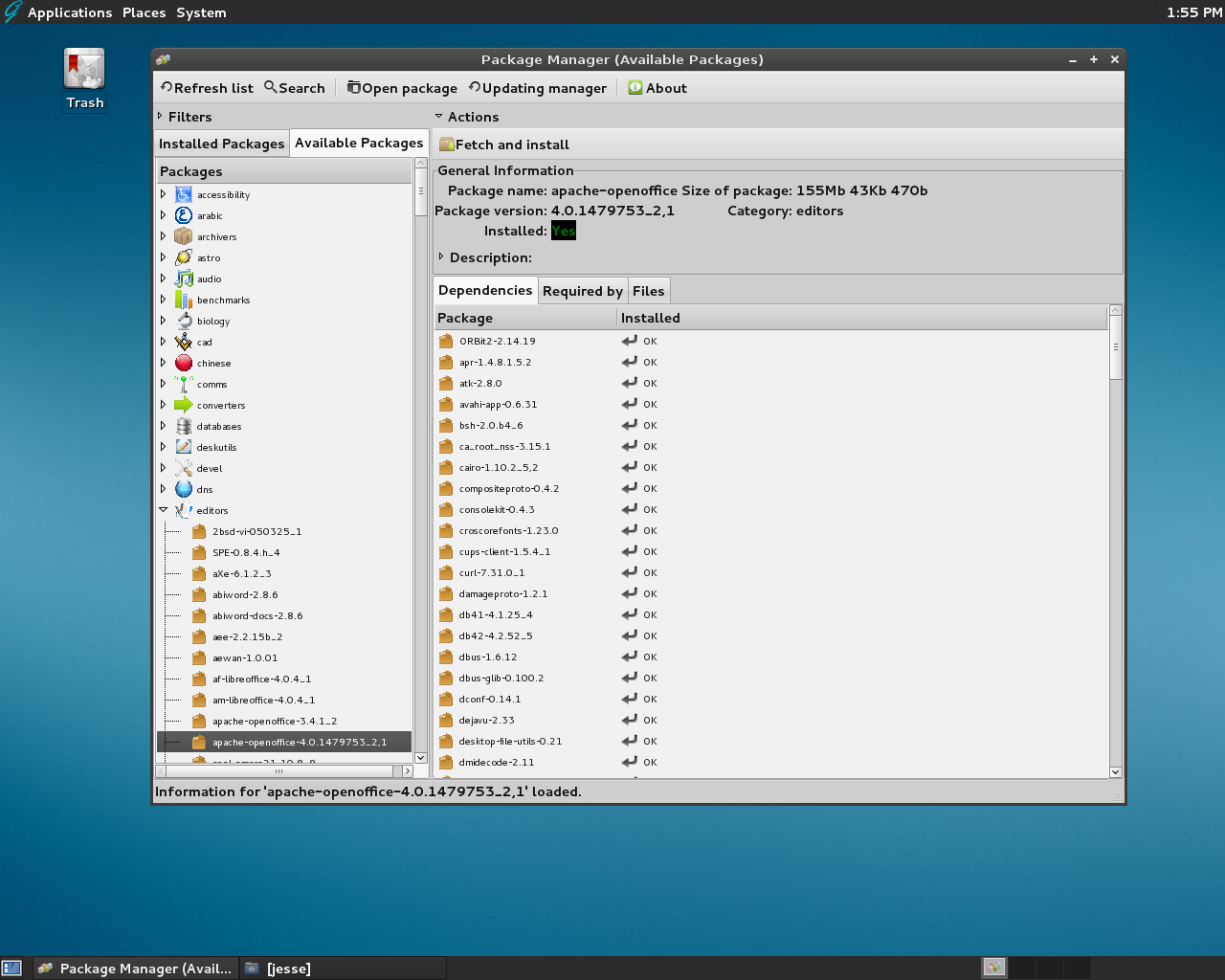This screenshot has height=980, width=1225.
Task: Click the astro category icon
Action: point(184,257)
